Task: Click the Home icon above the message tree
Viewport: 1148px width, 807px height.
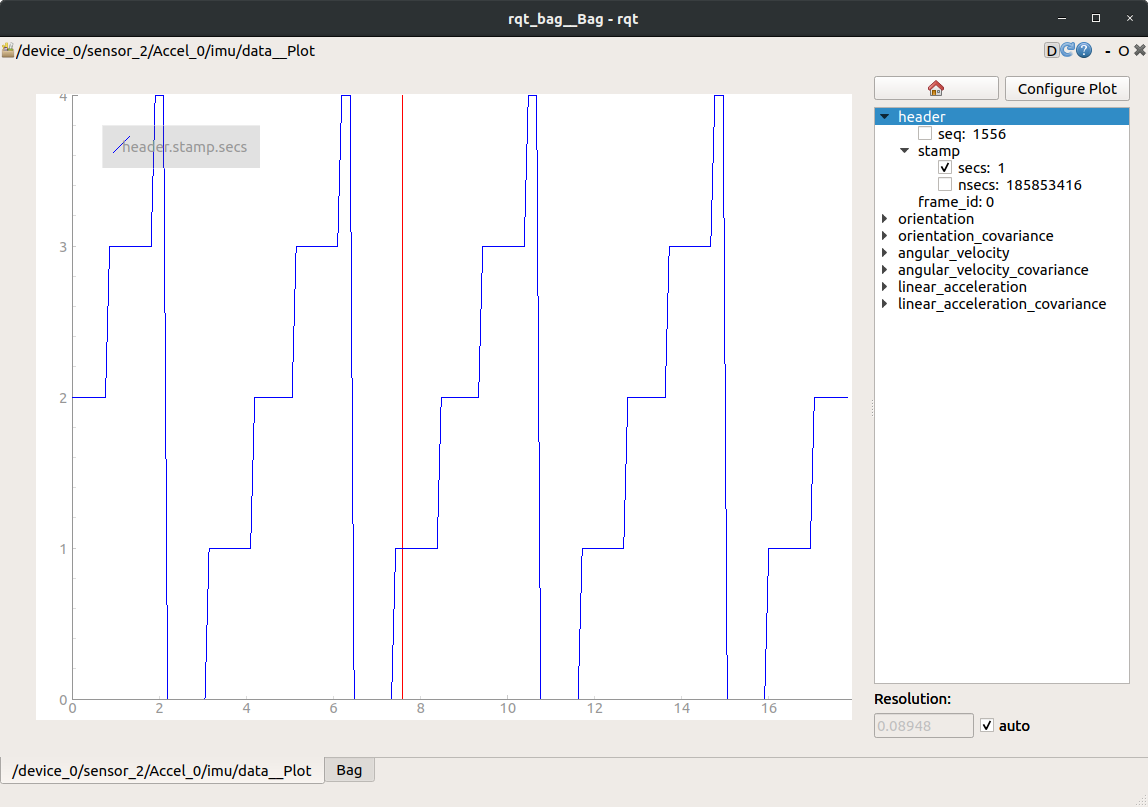Action: (x=935, y=88)
